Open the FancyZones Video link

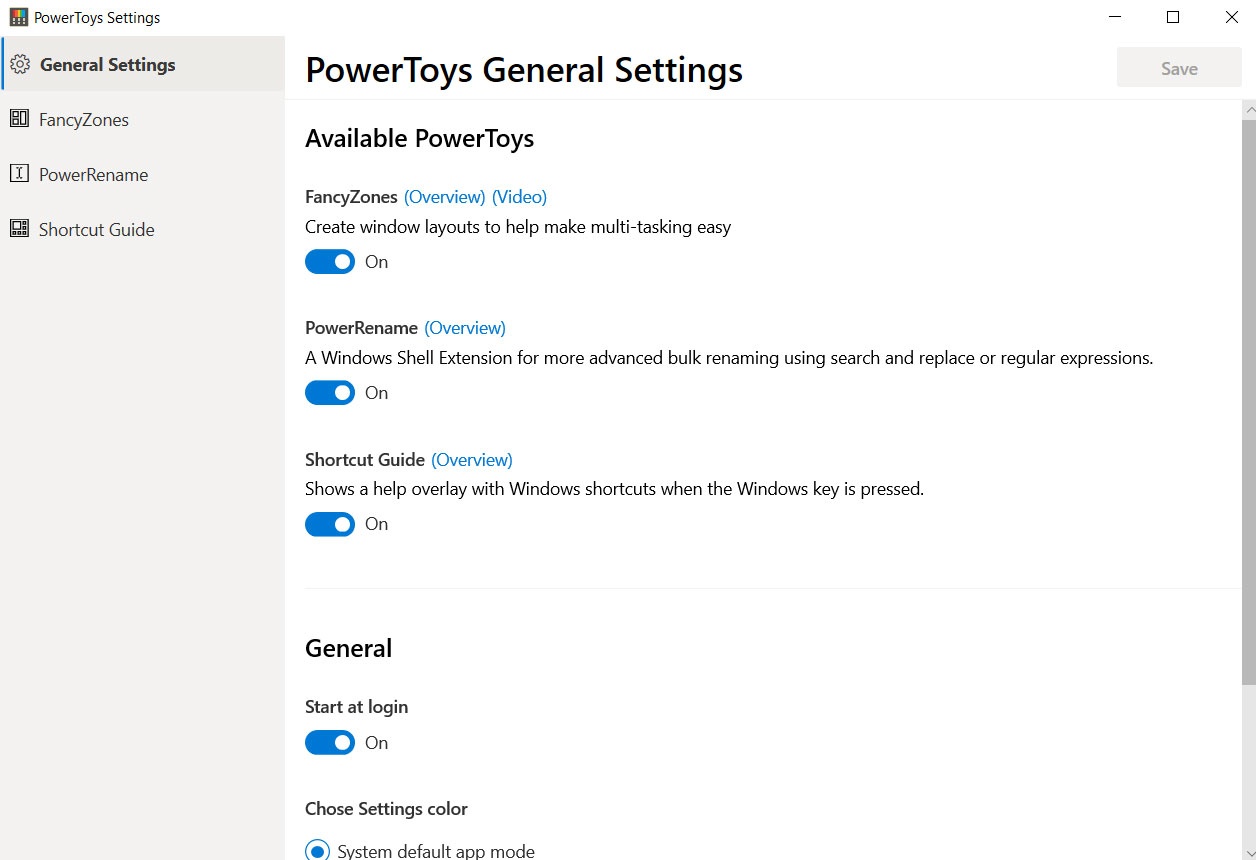(519, 197)
